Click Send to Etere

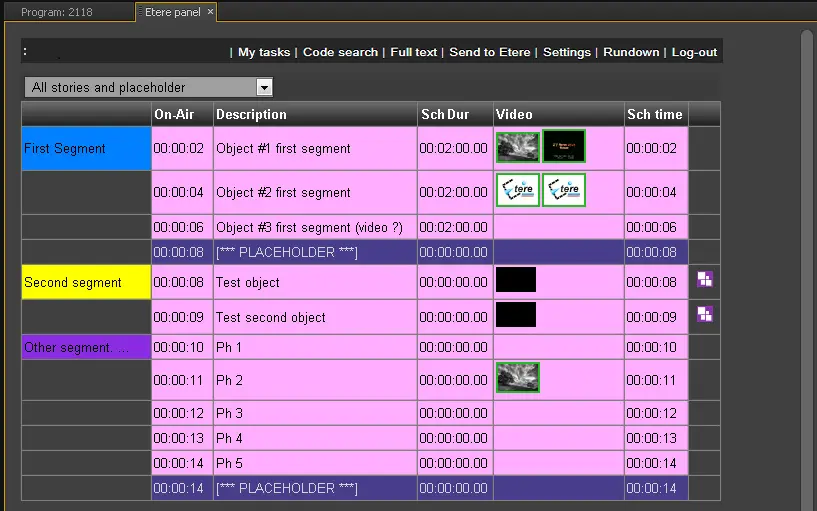click(491, 52)
